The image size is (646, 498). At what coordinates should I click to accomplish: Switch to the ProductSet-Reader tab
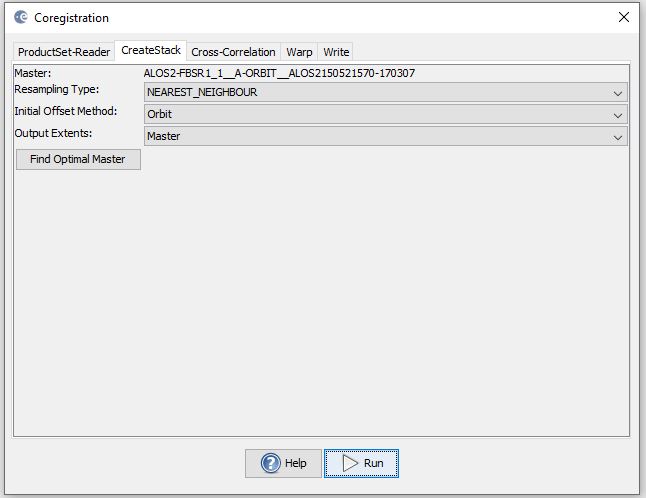pyautogui.click(x=64, y=52)
